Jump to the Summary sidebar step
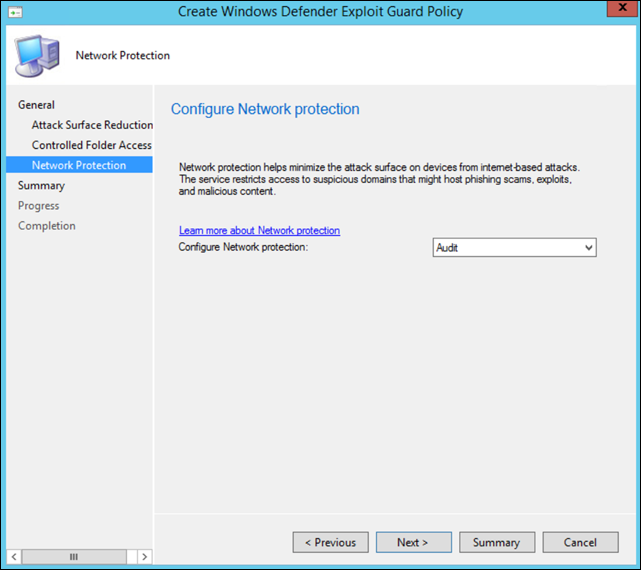The height and width of the screenshot is (570, 641). click(41, 186)
